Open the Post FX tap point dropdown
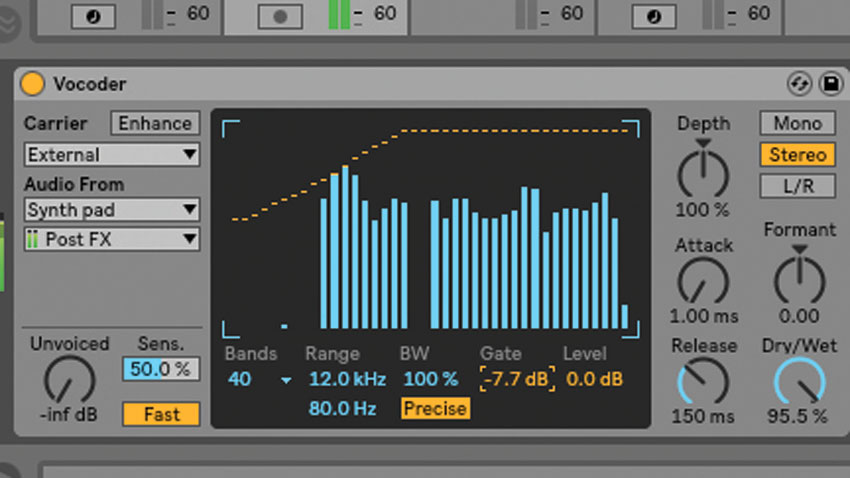This screenshot has height=478, width=850. click(x=112, y=239)
